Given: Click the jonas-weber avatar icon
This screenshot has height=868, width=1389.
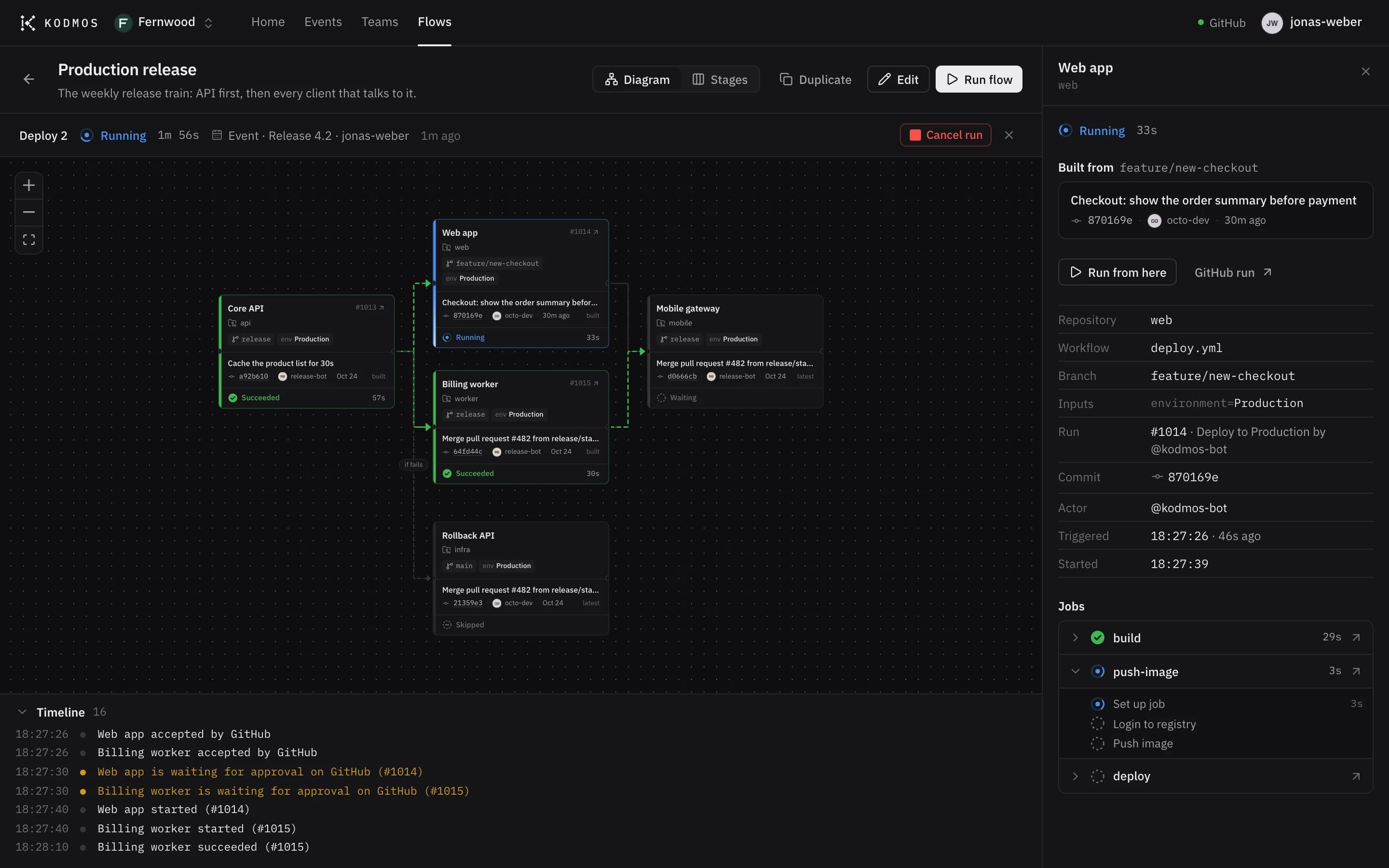Looking at the screenshot, I should pos(1272,23).
